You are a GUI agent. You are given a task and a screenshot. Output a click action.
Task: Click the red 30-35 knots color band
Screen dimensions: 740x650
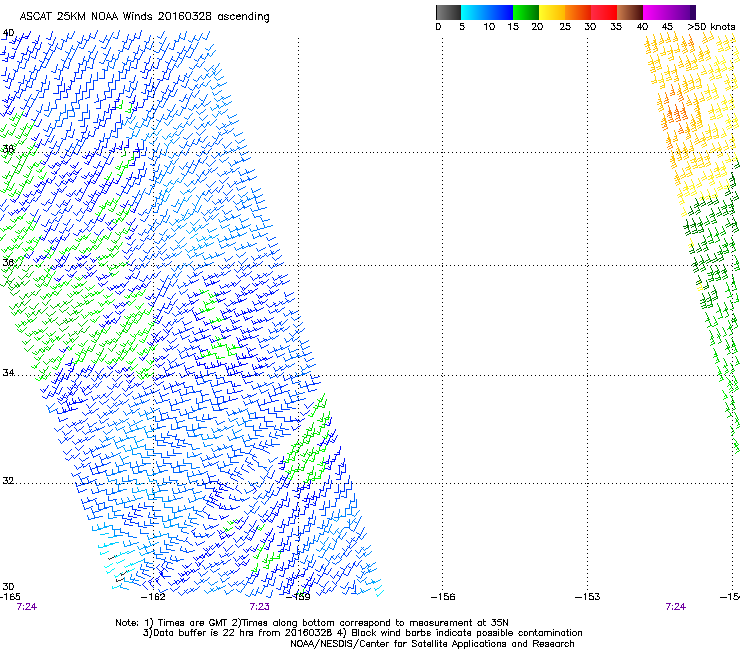604,12
